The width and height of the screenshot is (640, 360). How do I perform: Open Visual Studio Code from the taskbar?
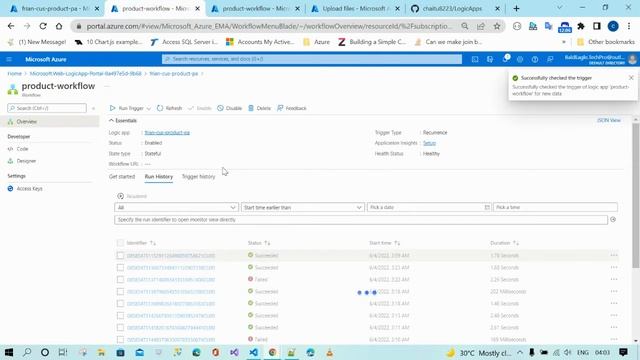(253, 352)
